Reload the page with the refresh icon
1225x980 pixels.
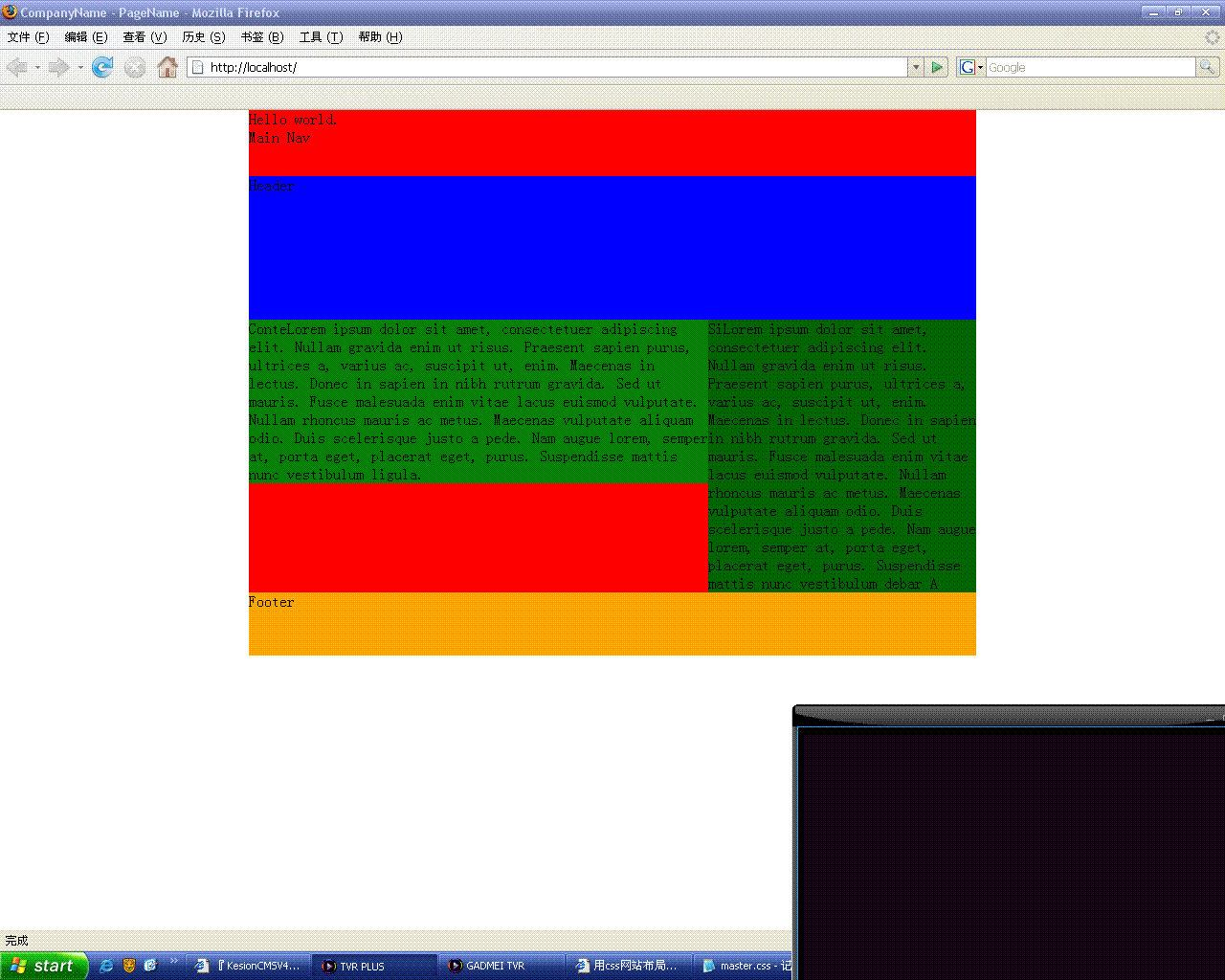(102, 67)
